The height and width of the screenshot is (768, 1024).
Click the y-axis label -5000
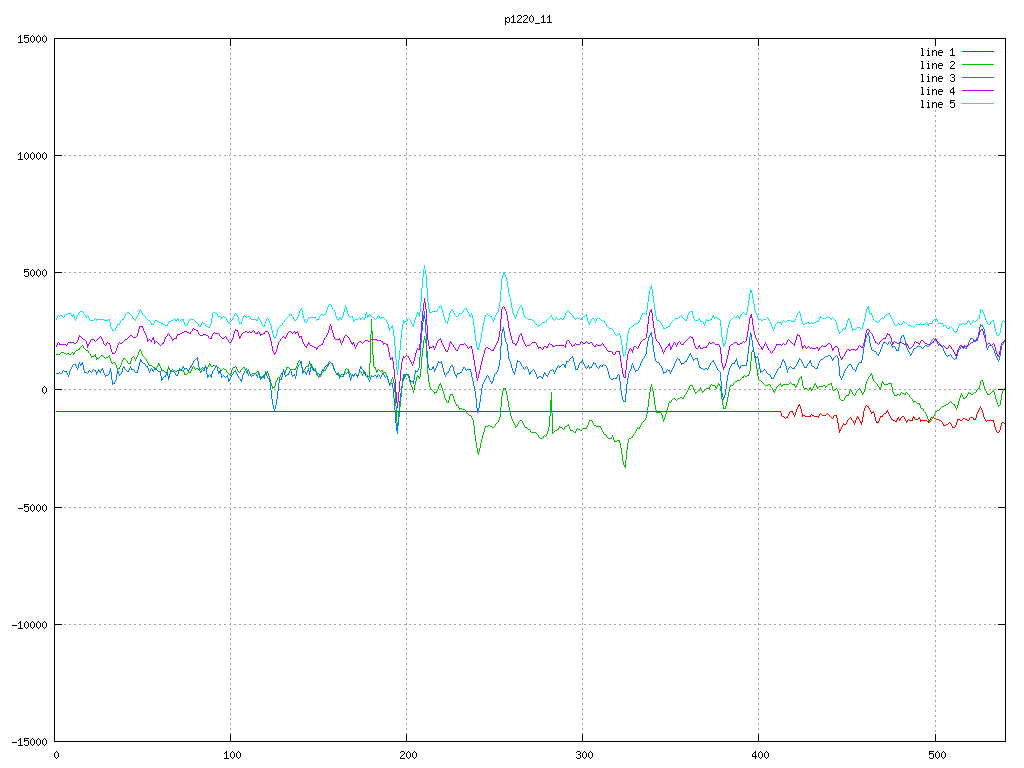(x=33, y=507)
